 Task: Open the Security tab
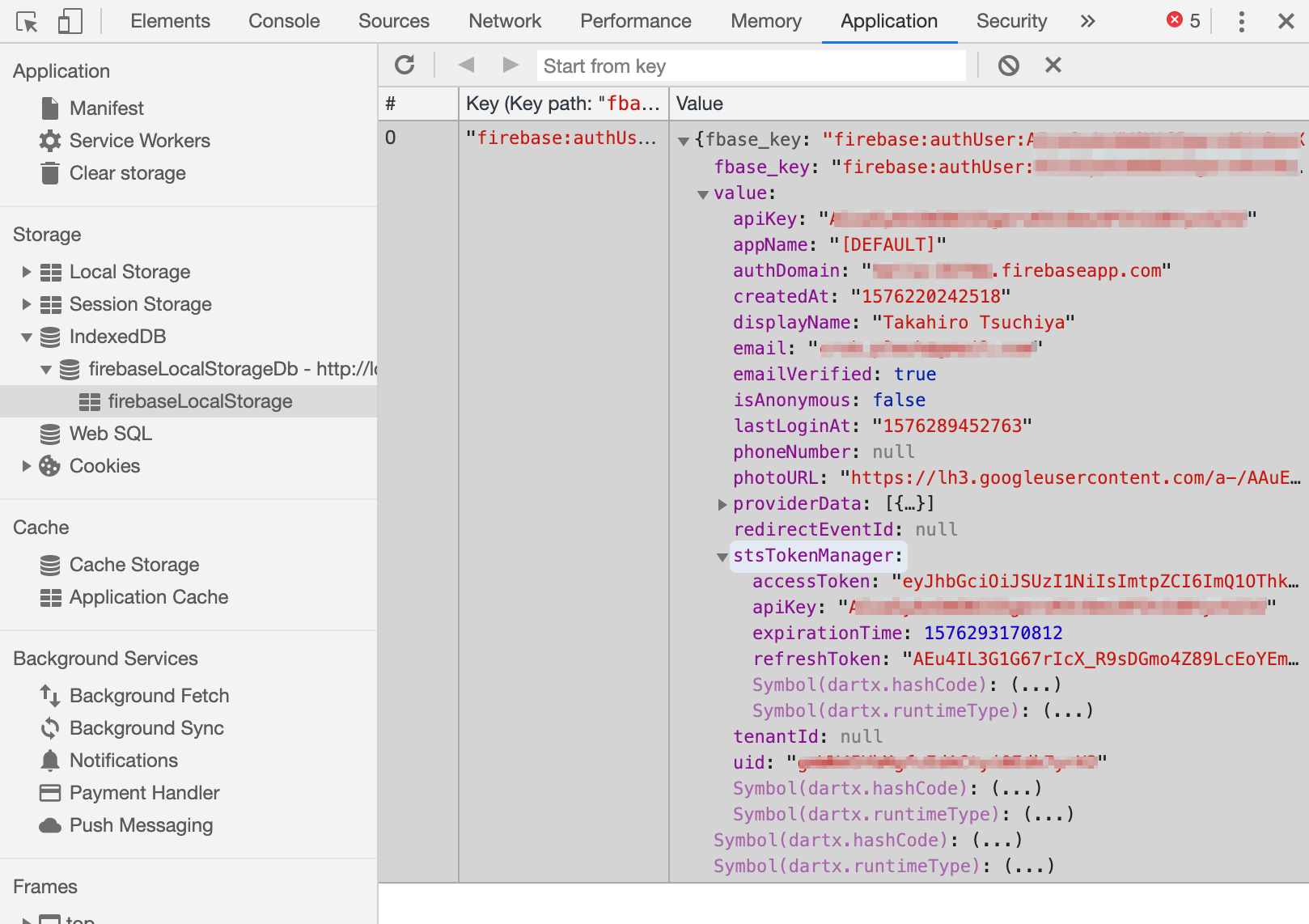click(x=1011, y=21)
